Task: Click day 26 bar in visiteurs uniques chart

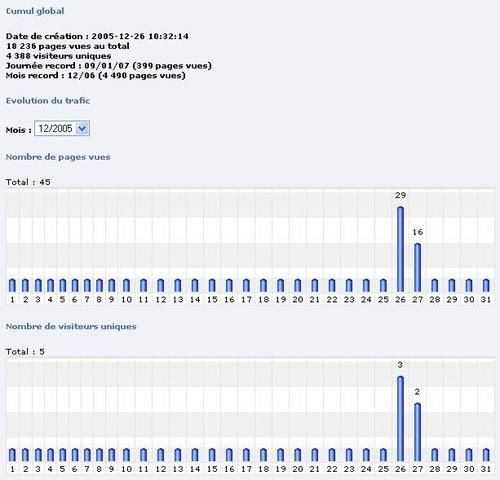Action: pos(400,419)
